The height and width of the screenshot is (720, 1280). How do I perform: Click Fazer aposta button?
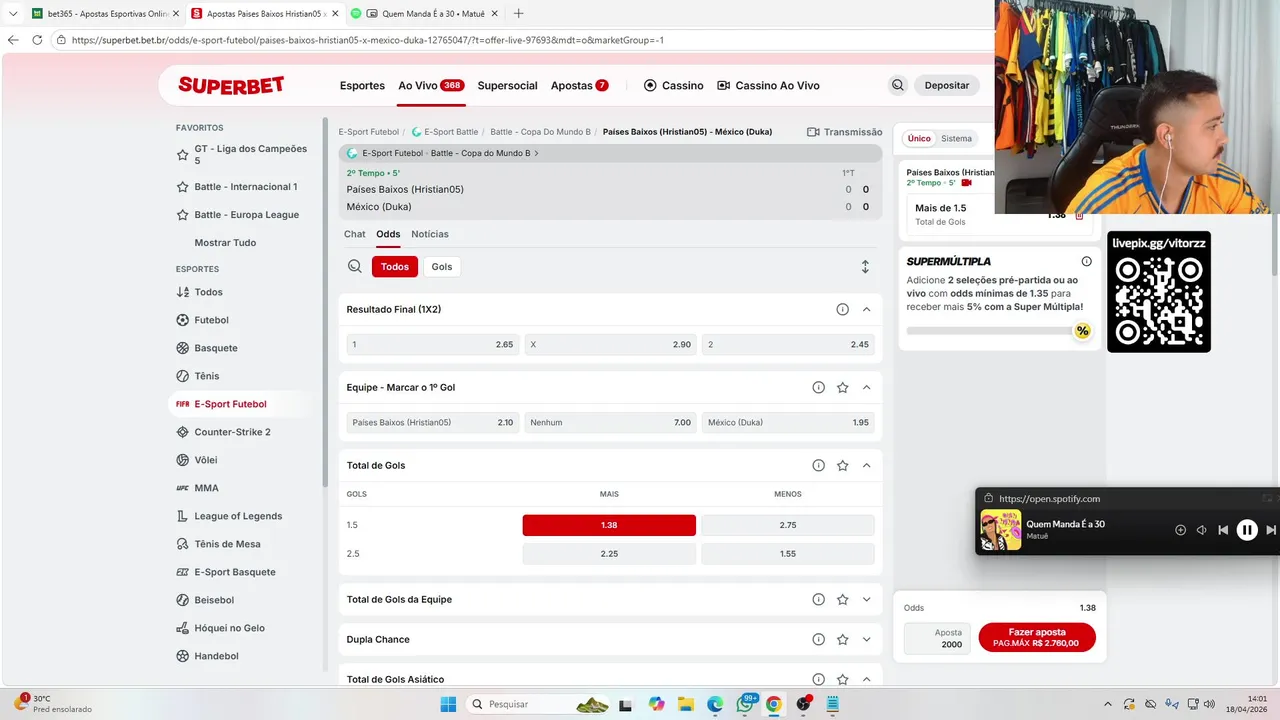(x=1037, y=637)
